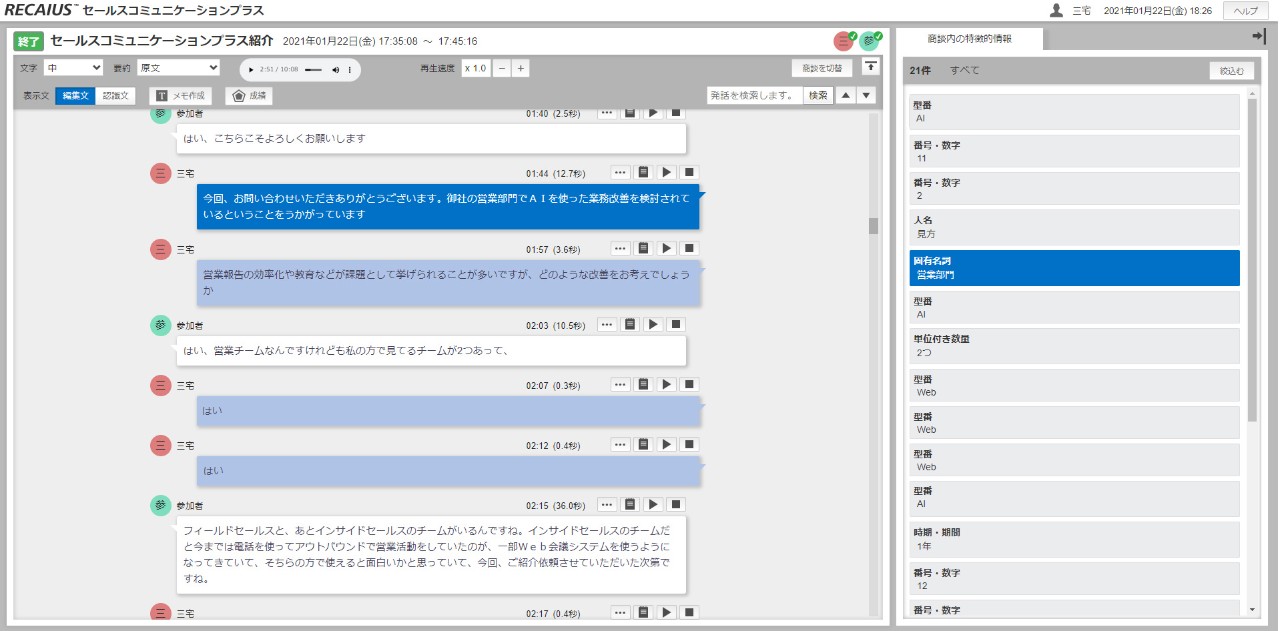Focus the 発話を検索します search field
1280x631 pixels.
[x=754, y=95]
